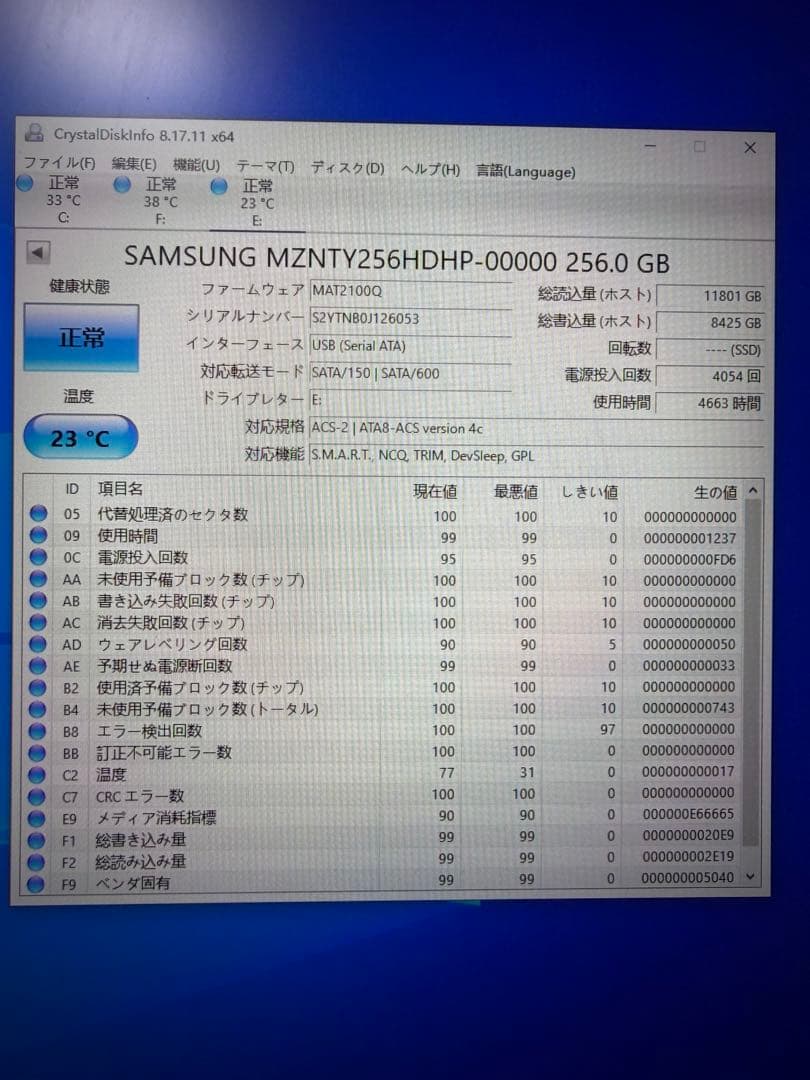Click the interface field USB (Serial ATA)

tap(411, 345)
